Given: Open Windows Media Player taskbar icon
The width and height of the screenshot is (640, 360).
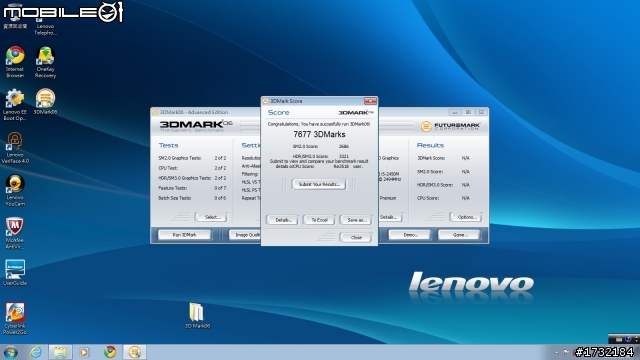Looking at the screenshot, I should coord(84,352).
